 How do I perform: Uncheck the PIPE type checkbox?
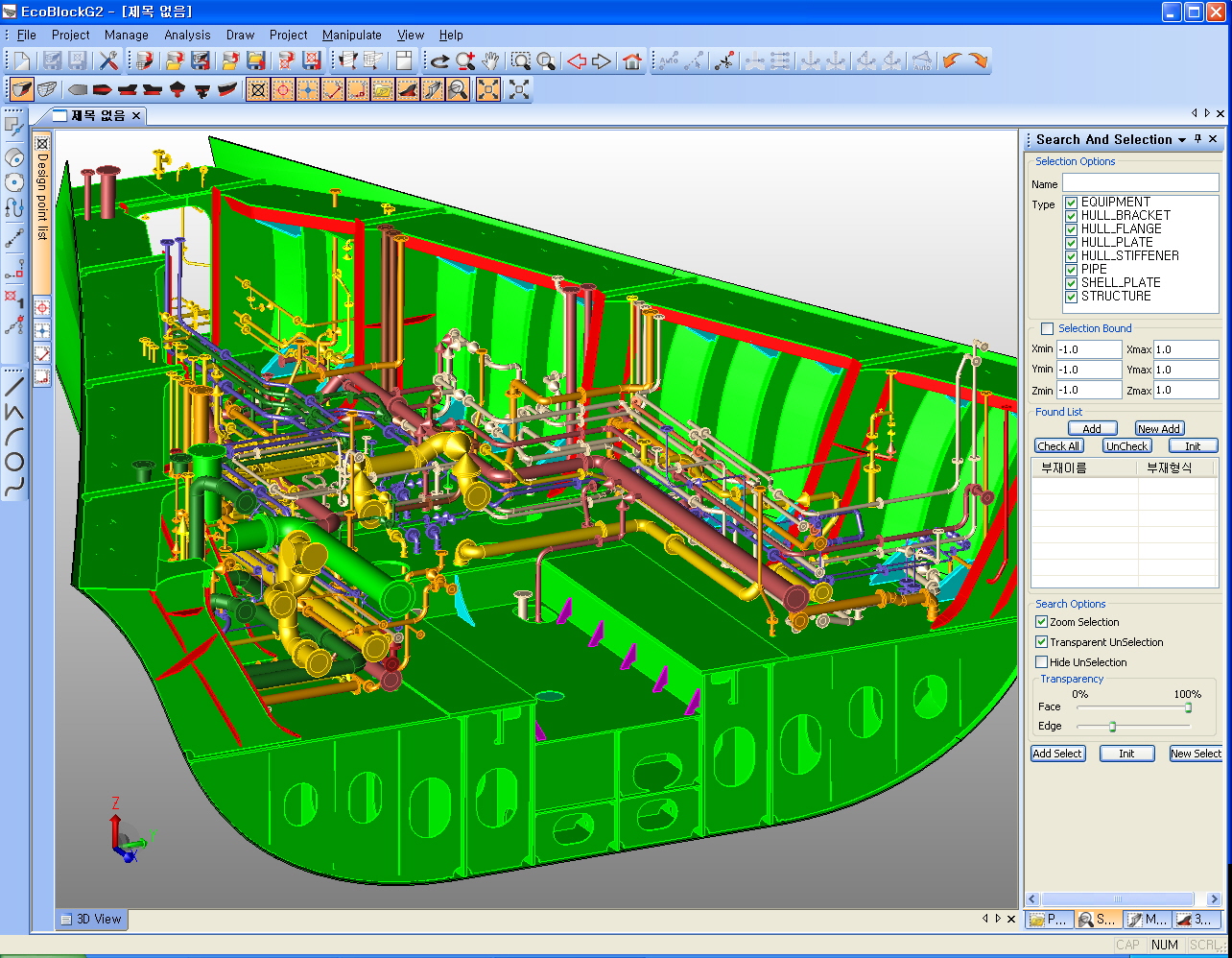tap(1071, 270)
